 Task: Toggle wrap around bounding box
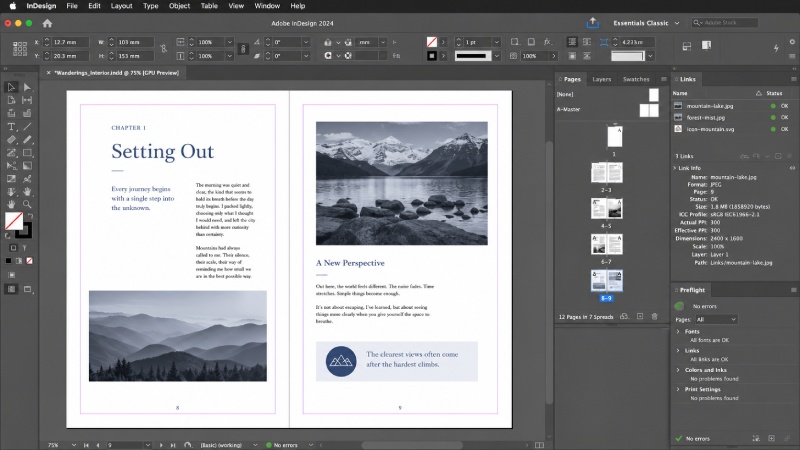pyautogui.click(x=587, y=42)
